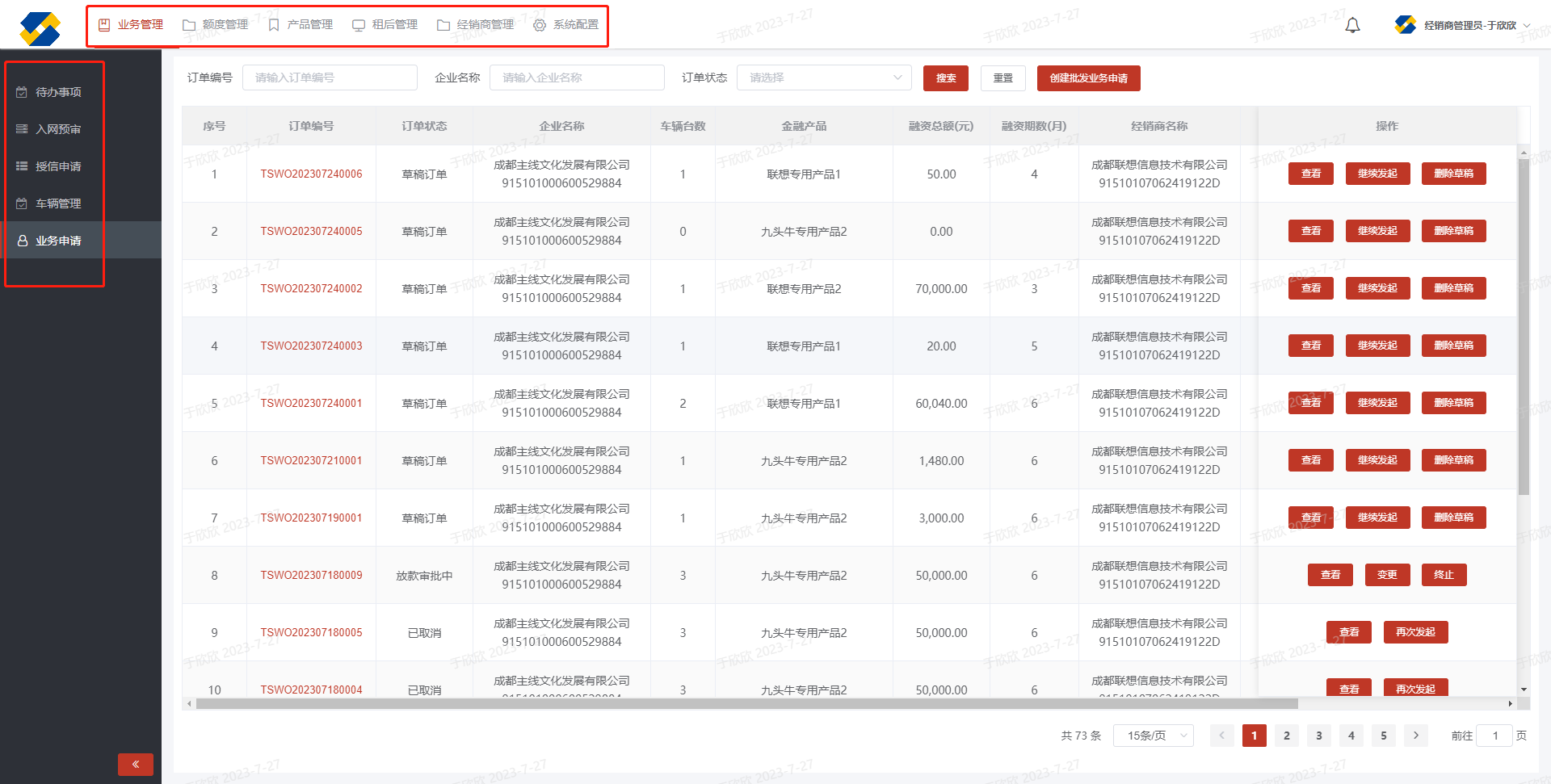The width and height of the screenshot is (1551, 784).
Task: Open 车辆管理 in the sidebar
Action: coord(57,203)
